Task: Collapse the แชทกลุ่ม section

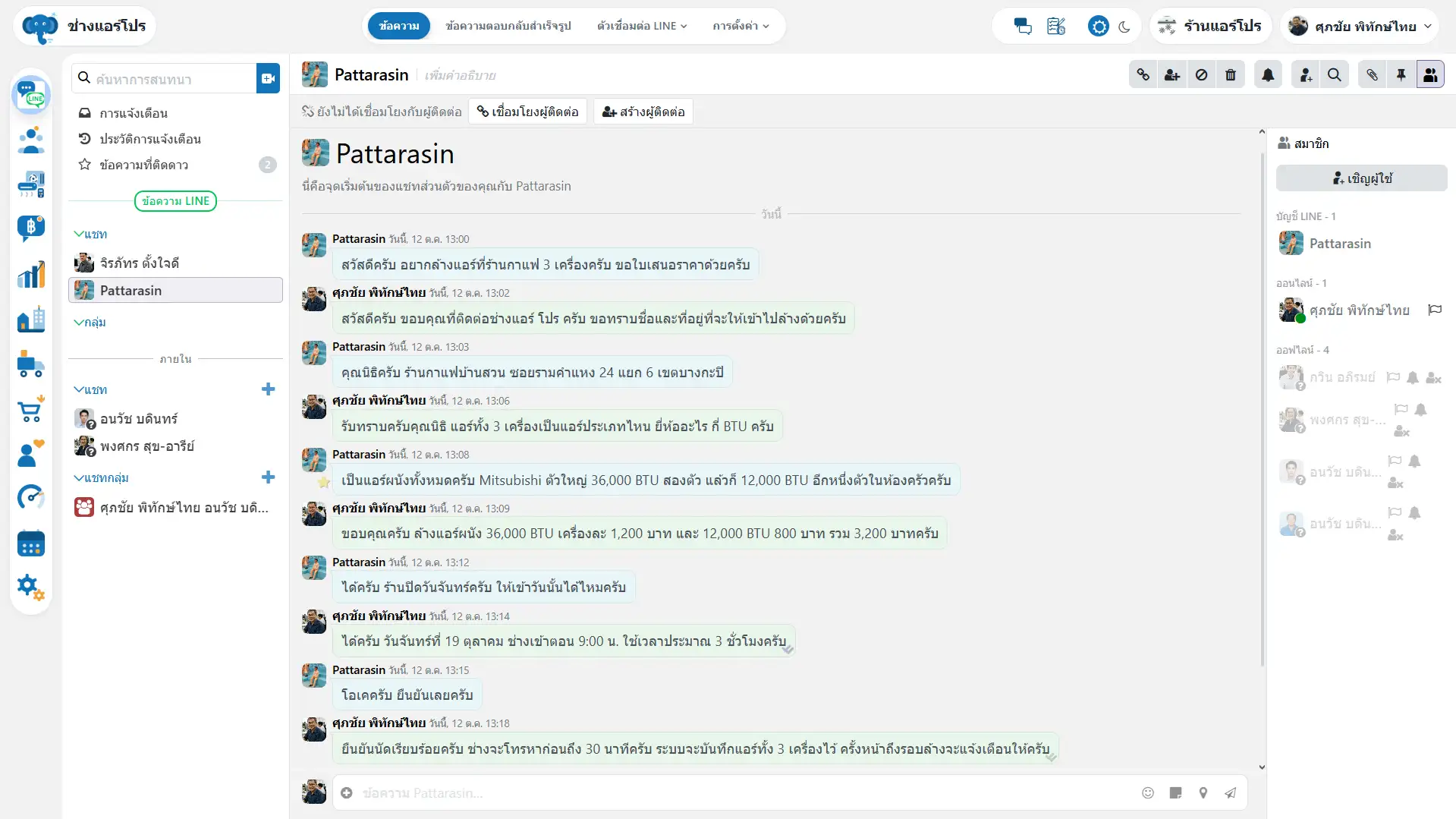Action: (101, 477)
